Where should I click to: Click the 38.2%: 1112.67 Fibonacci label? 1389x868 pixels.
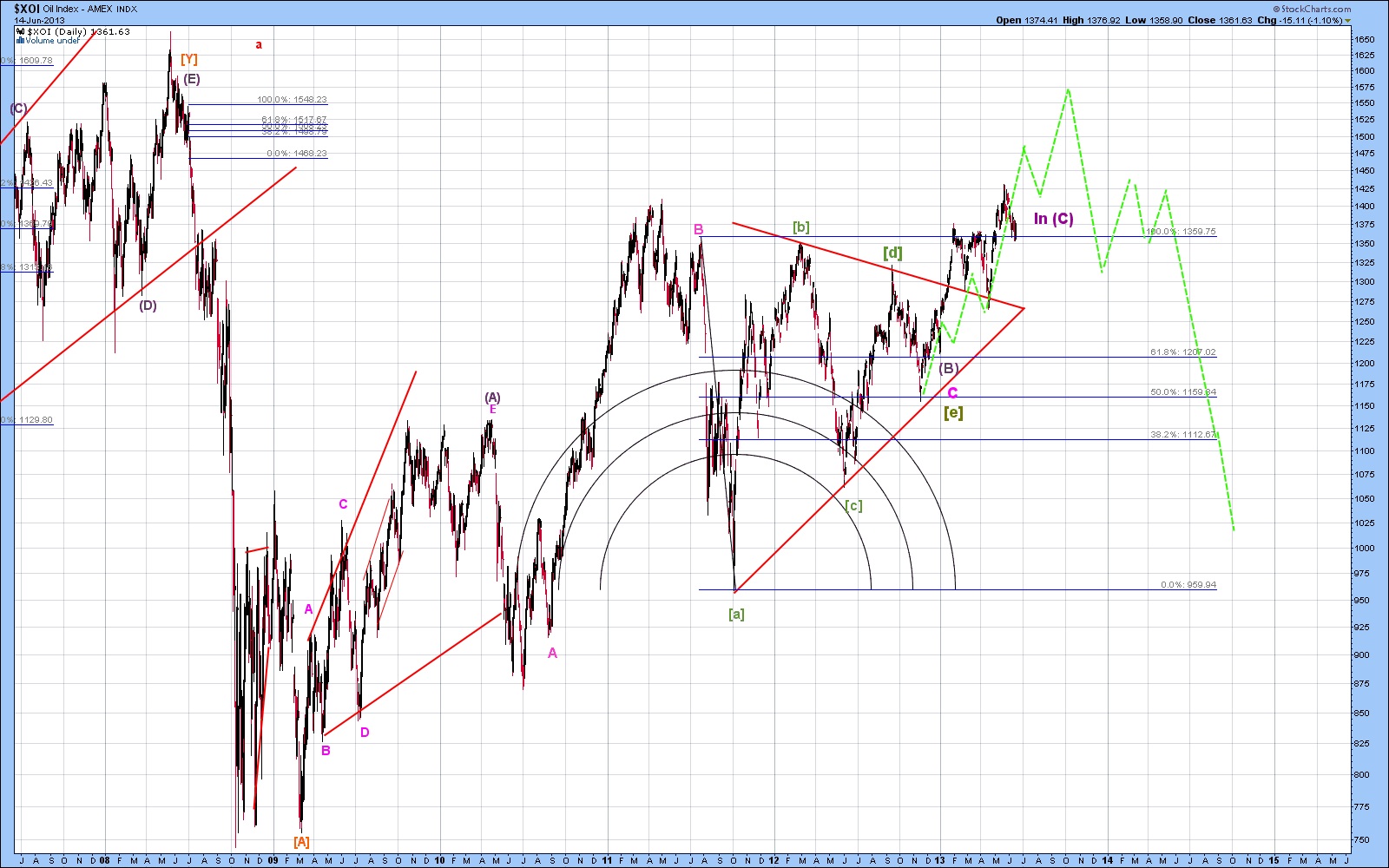pos(1183,434)
